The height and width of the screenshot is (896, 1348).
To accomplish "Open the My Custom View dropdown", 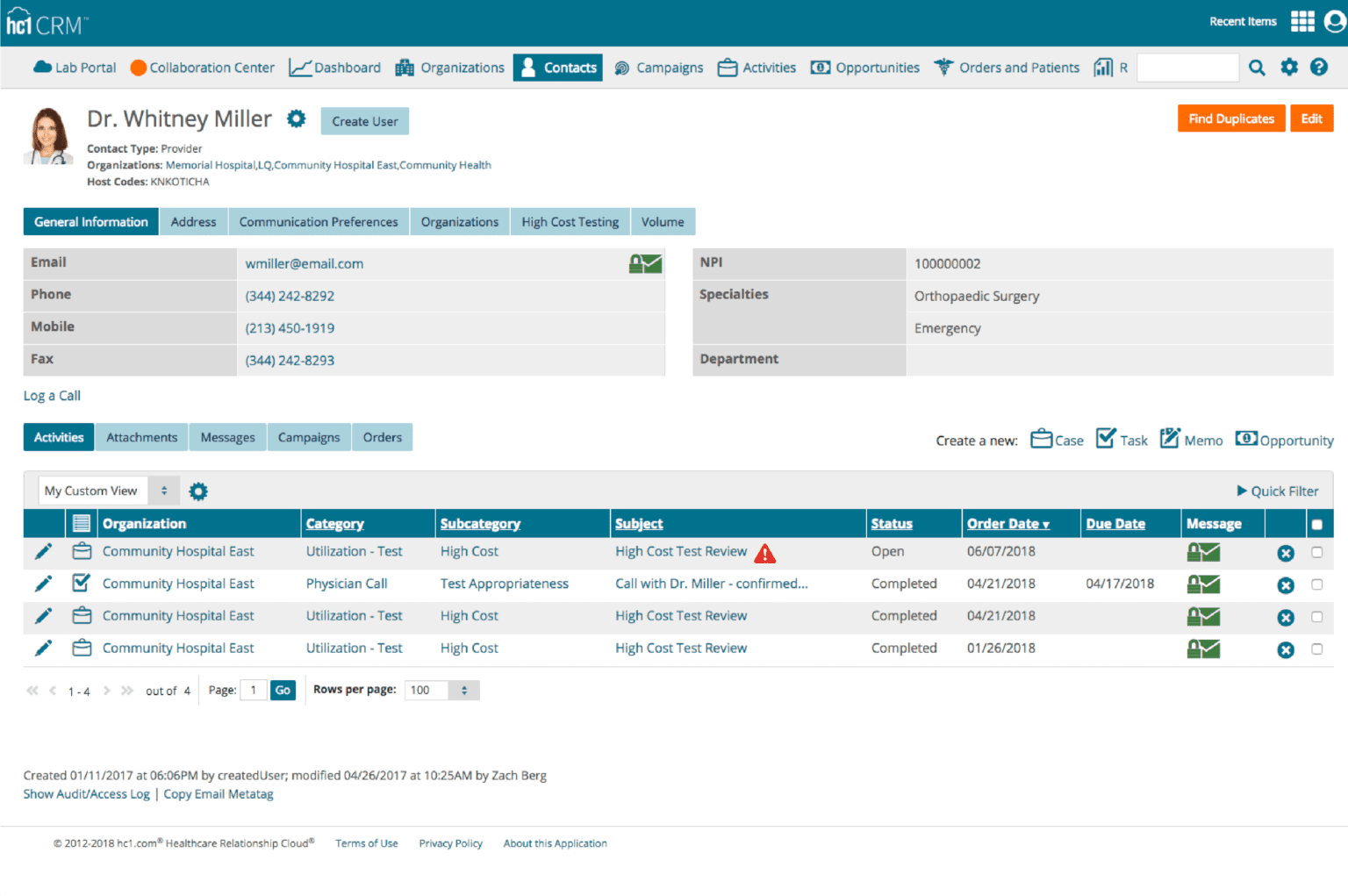I will pos(109,491).
